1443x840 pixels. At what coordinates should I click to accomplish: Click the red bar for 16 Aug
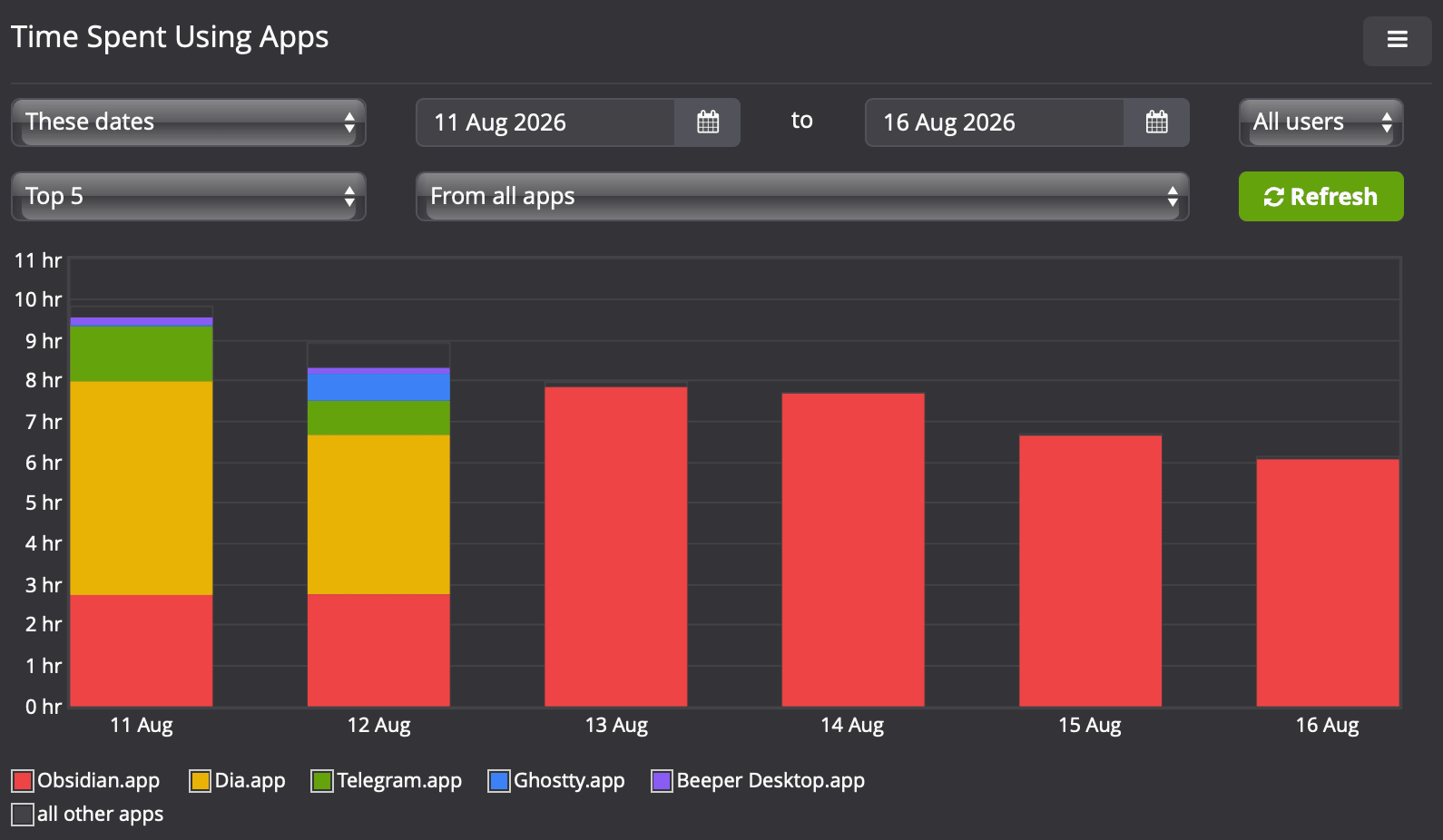pyautogui.click(x=1328, y=583)
